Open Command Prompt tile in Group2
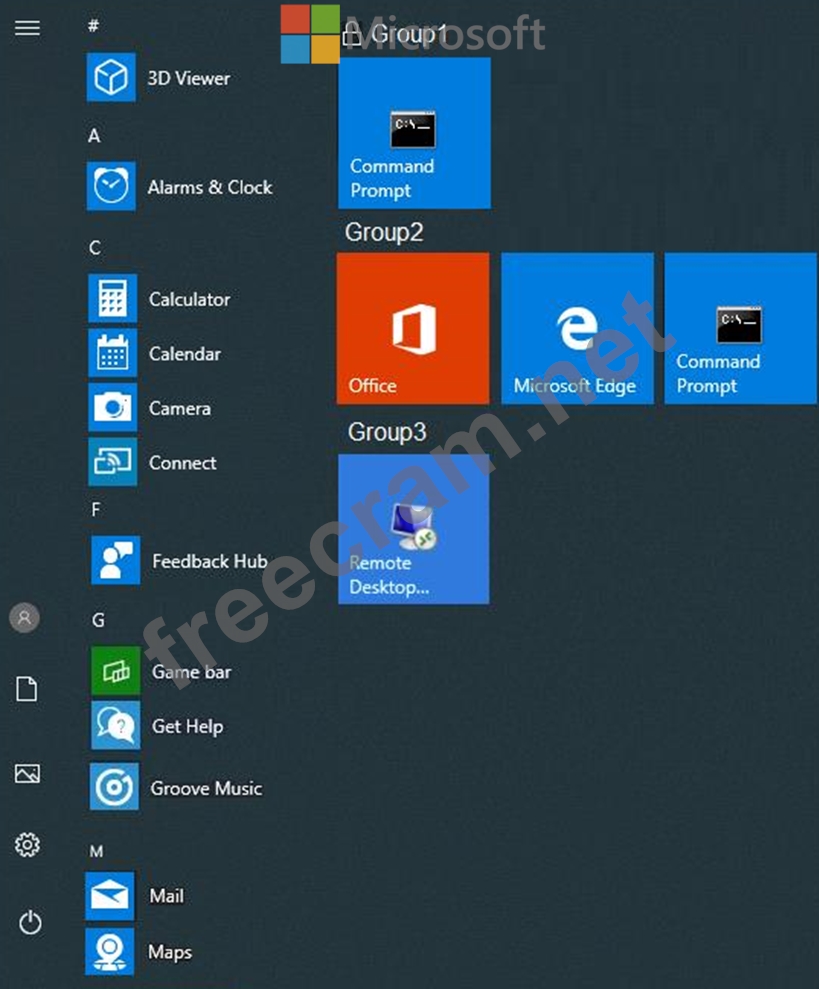 tap(741, 329)
